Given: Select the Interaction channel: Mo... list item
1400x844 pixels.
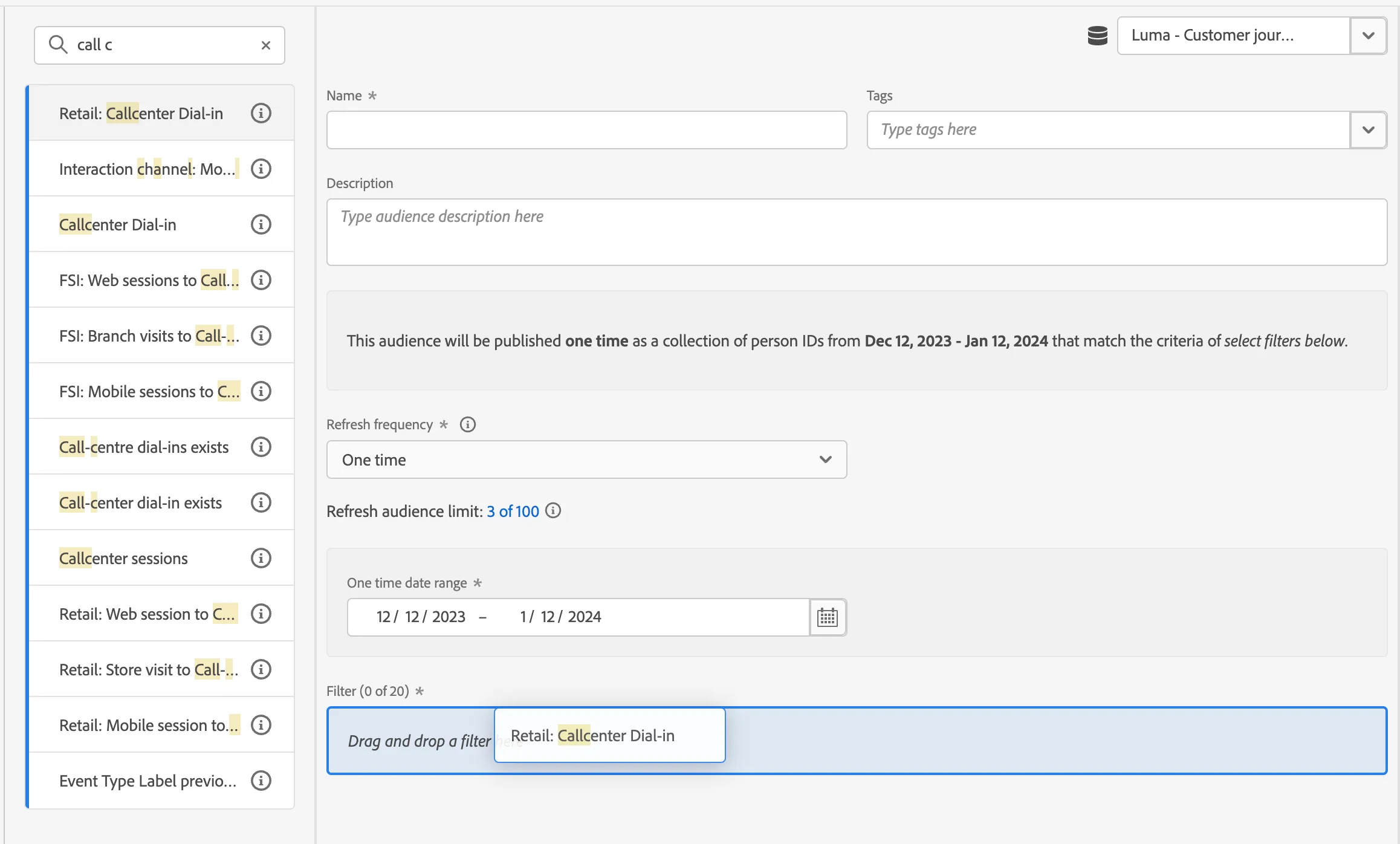Looking at the screenshot, I should tap(161, 169).
